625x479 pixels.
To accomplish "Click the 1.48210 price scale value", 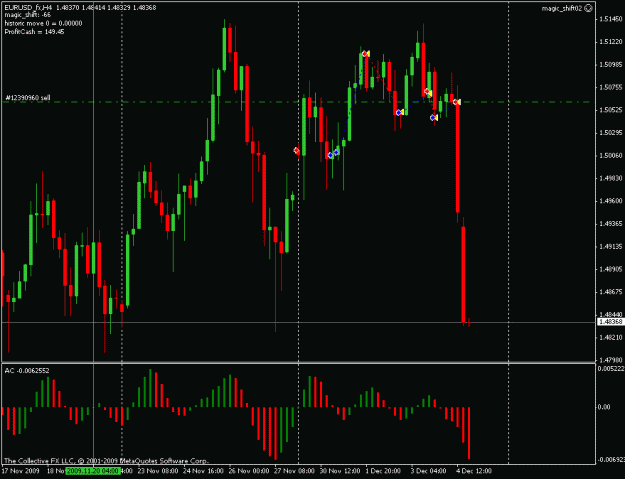I will (x=611, y=338).
